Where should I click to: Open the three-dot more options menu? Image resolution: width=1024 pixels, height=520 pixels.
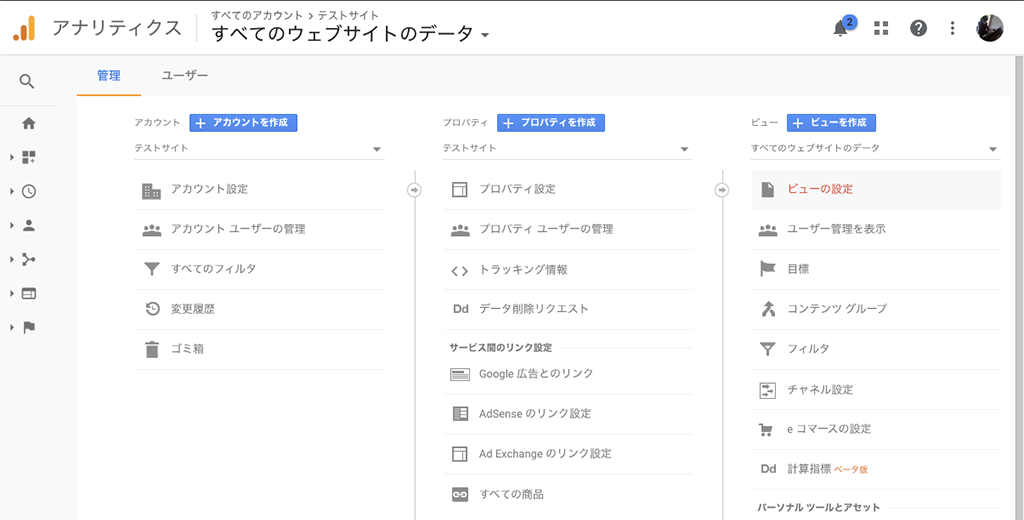point(953,28)
